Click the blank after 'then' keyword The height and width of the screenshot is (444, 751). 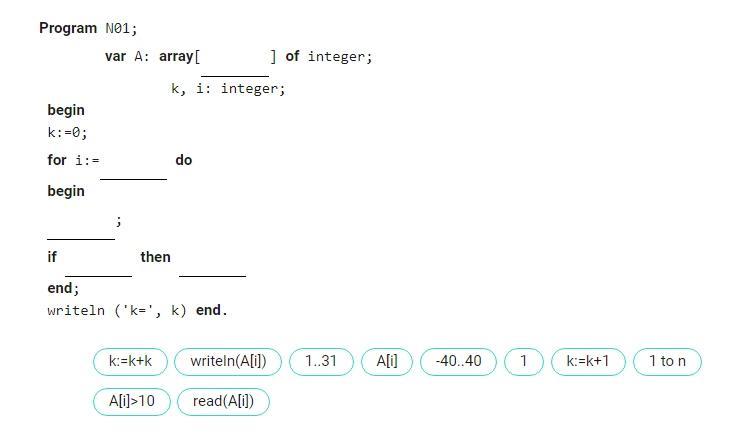212,260
